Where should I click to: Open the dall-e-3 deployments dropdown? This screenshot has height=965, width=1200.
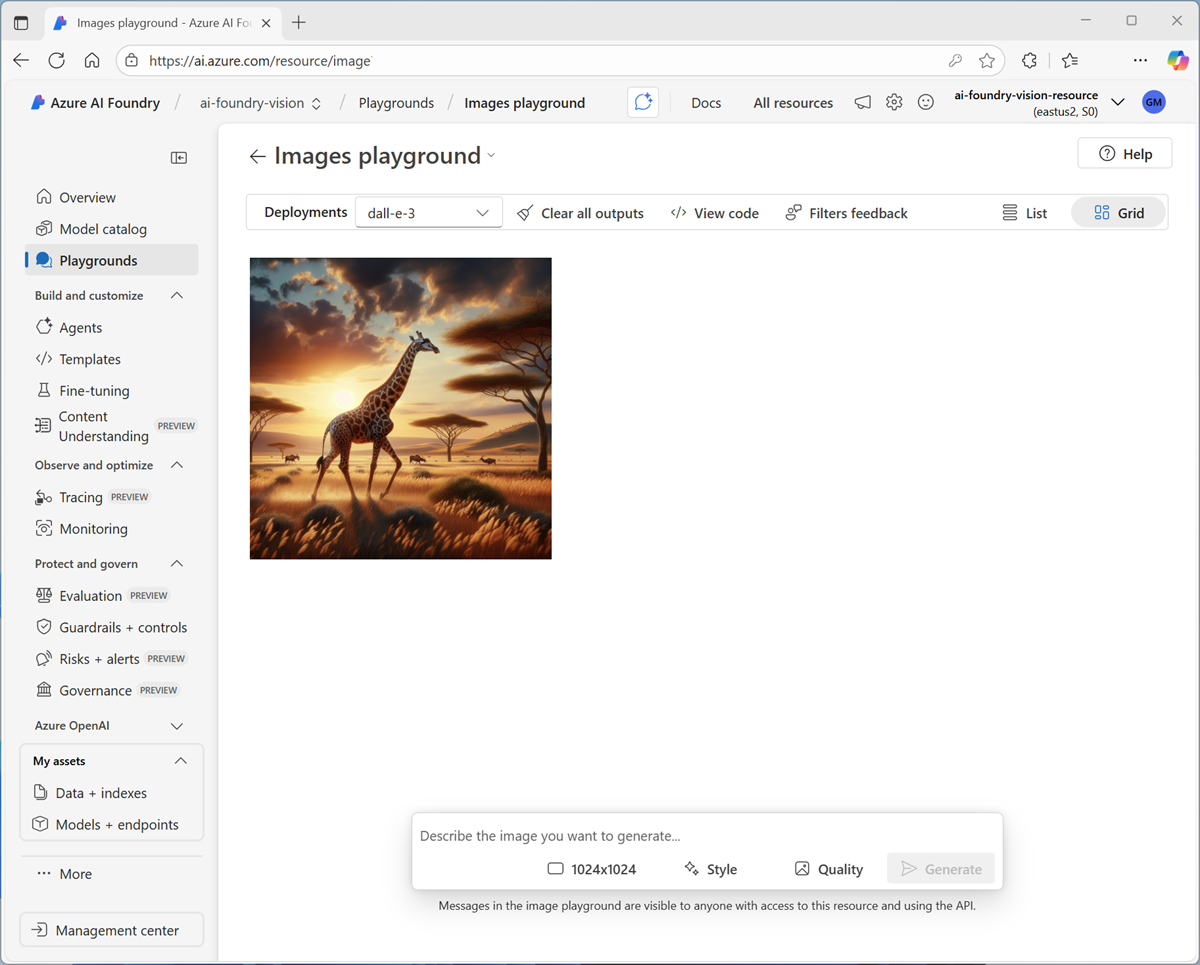pos(428,213)
